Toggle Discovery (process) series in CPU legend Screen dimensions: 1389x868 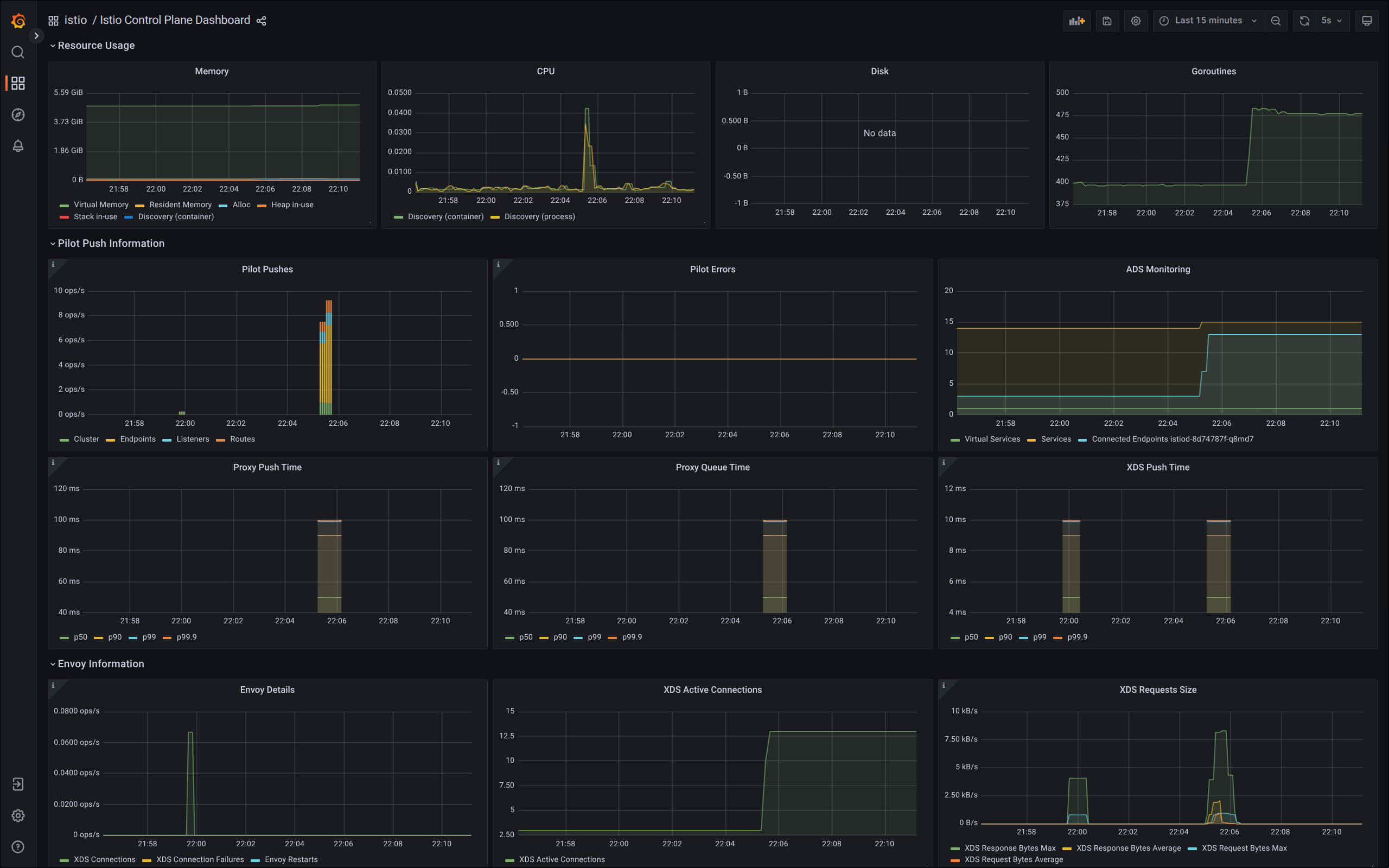coord(539,217)
